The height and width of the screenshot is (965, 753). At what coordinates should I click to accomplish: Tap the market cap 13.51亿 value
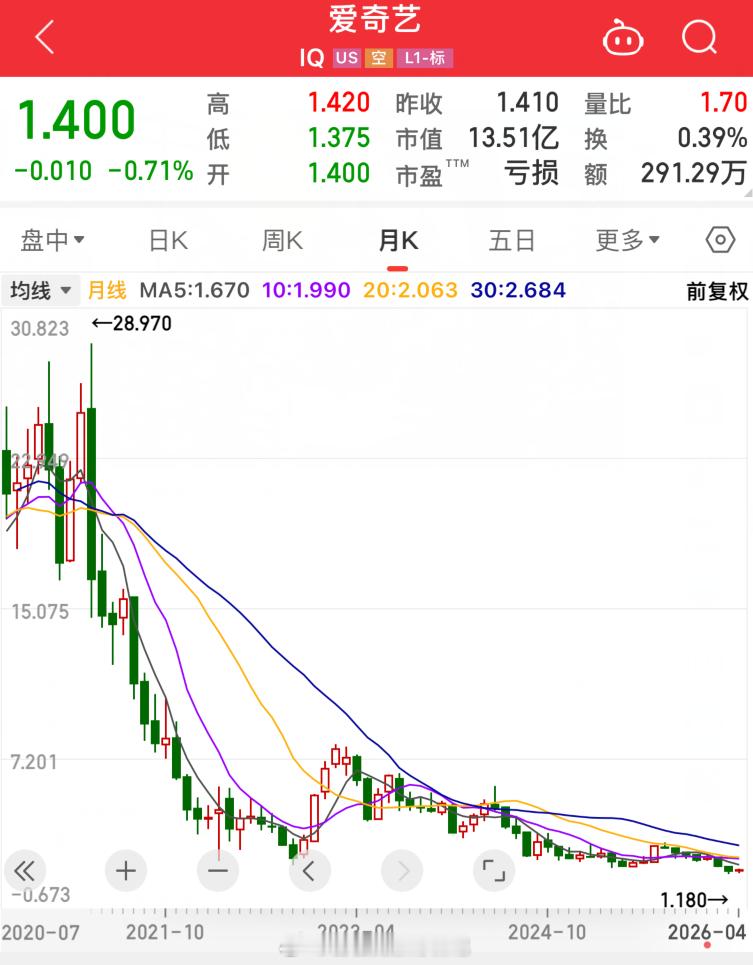514,138
